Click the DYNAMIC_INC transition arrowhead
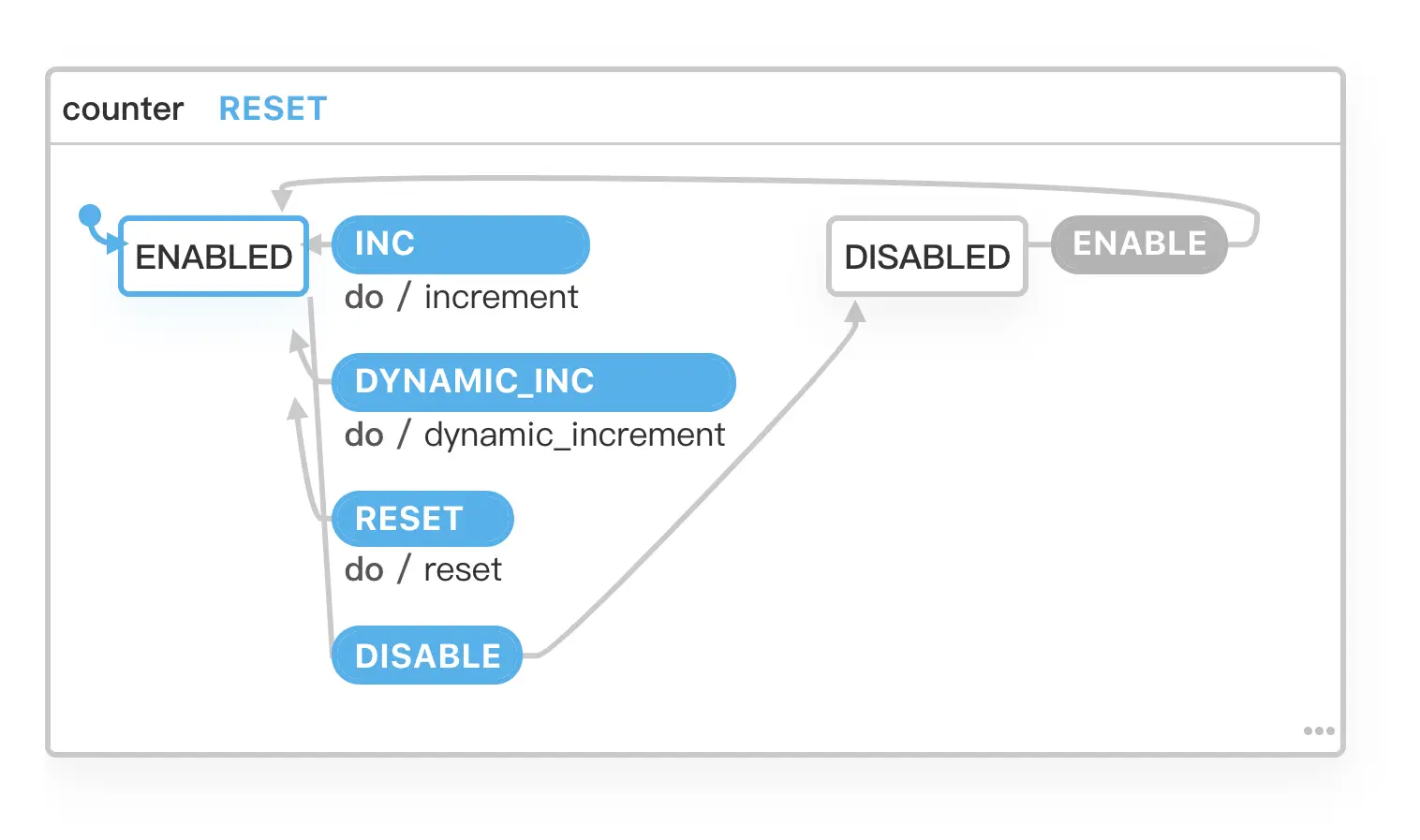1420x840 pixels. [298, 340]
